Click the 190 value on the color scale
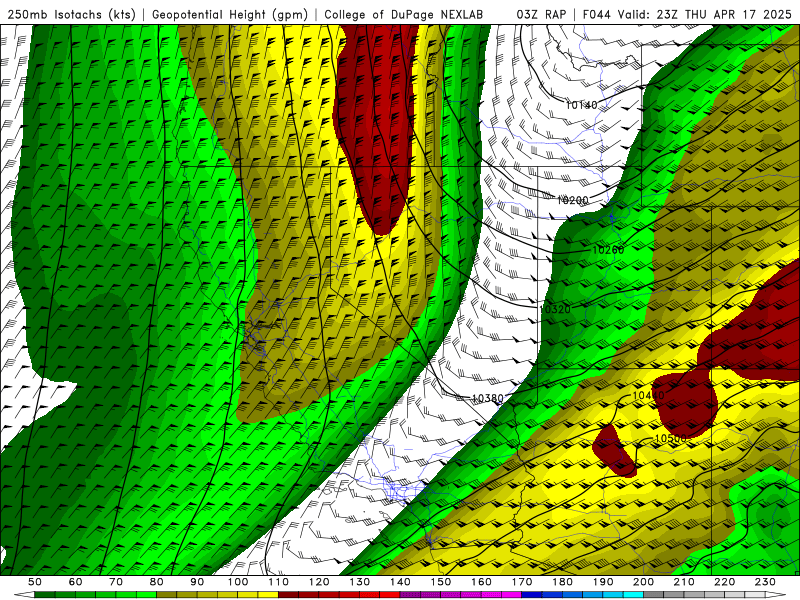 pyautogui.click(x=603, y=582)
